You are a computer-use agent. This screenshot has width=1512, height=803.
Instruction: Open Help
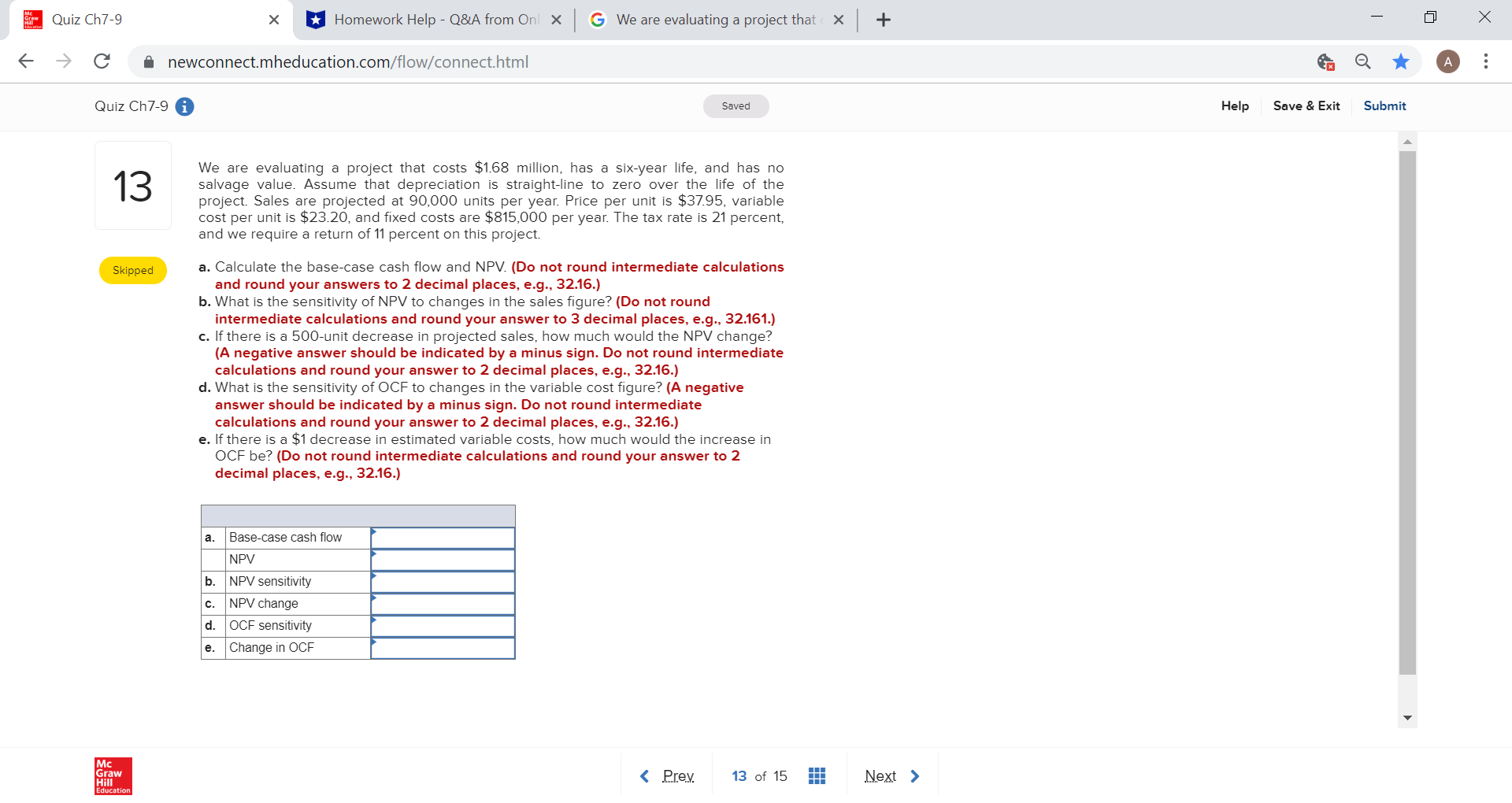[1234, 105]
